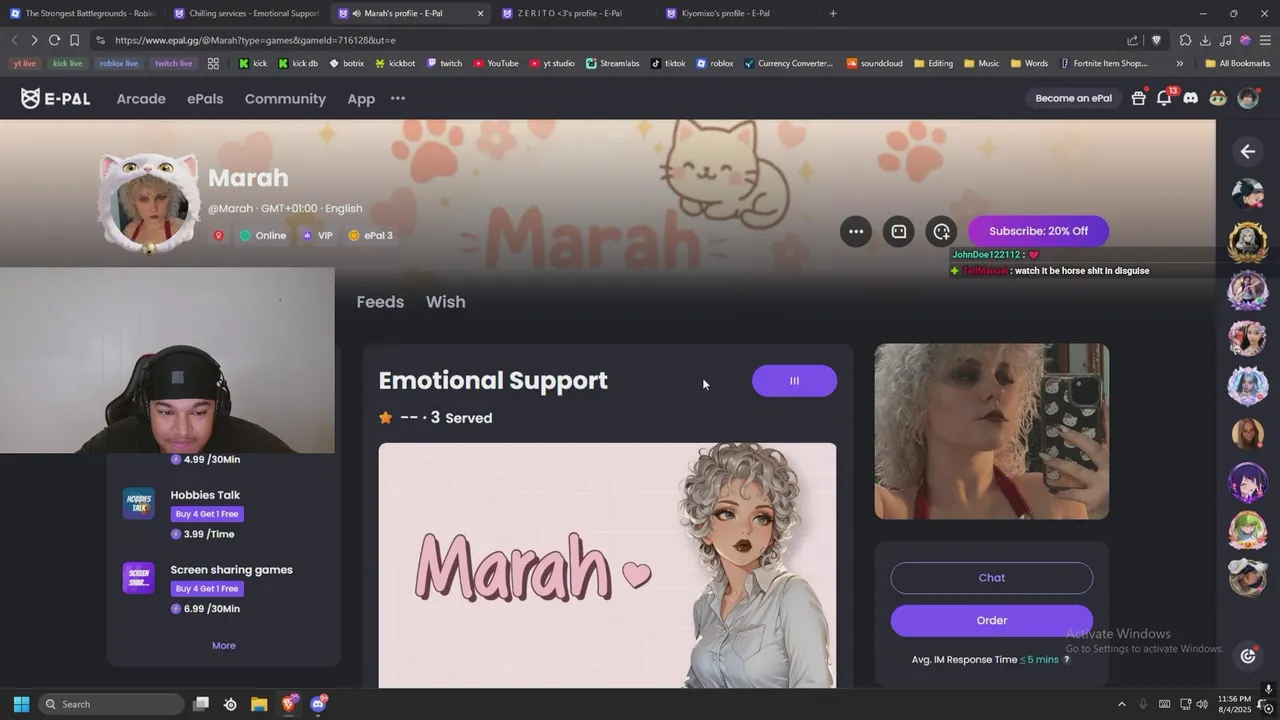
Task: Expand the services list with More
Action: pos(224,645)
